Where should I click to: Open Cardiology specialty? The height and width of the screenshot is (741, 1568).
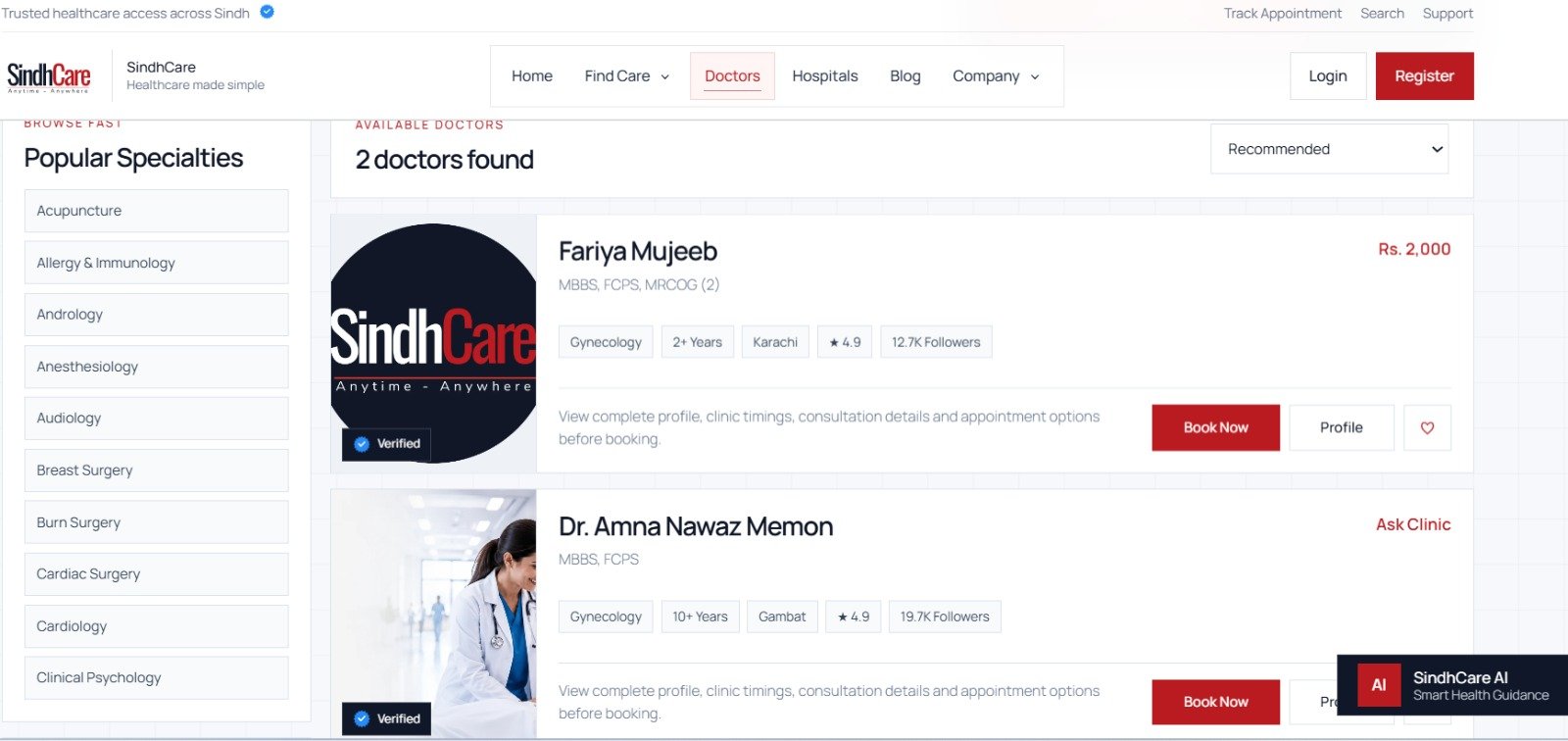click(x=157, y=626)
